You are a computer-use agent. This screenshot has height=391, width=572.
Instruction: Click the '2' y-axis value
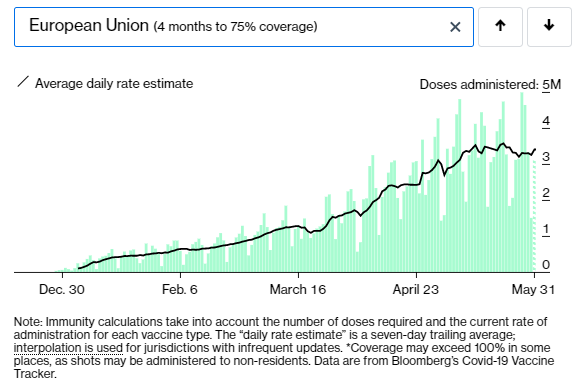point(546,193)
